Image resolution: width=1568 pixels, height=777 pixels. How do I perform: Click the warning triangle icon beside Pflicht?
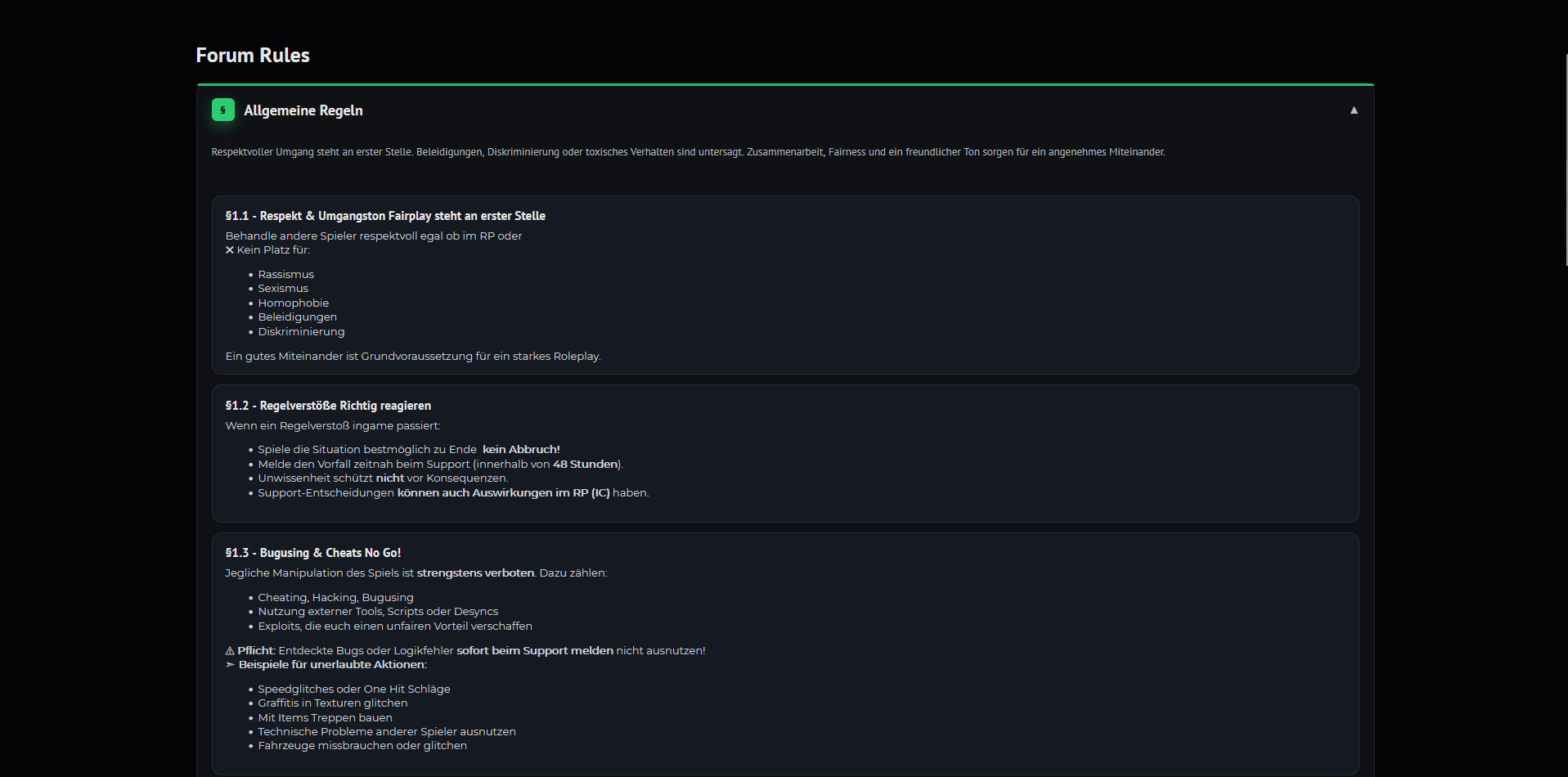[230, 651]
